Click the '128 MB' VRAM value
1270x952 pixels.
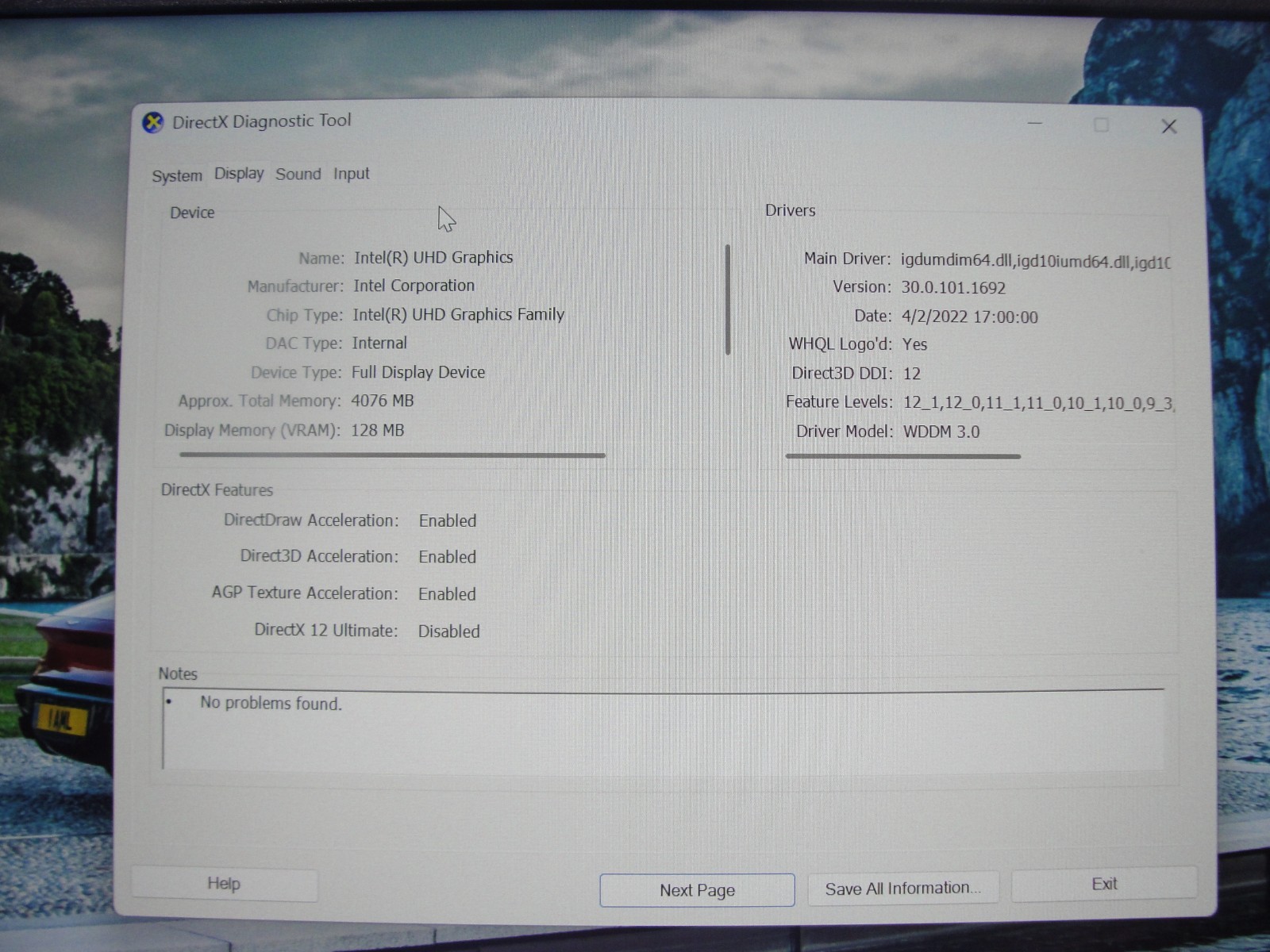pos(378,430)
